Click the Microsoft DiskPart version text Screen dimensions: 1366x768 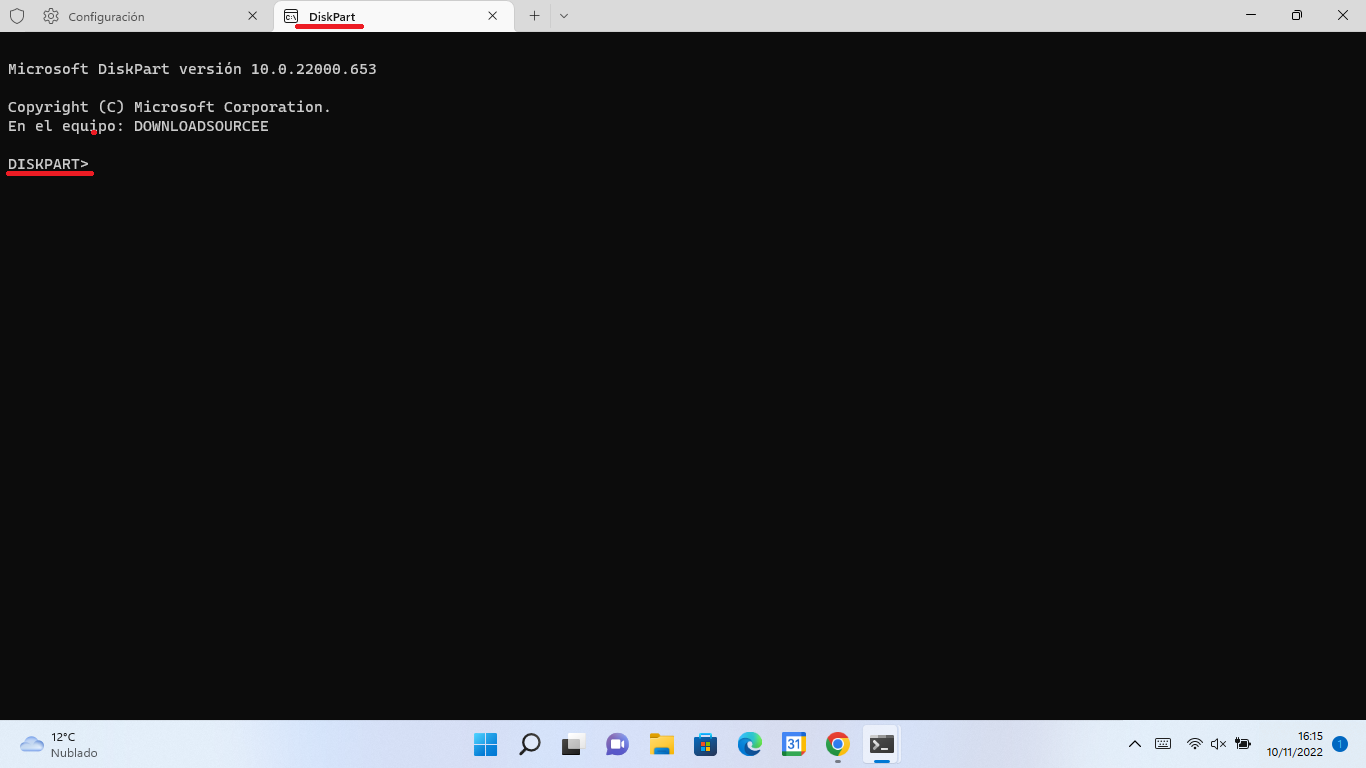point(192,69)
